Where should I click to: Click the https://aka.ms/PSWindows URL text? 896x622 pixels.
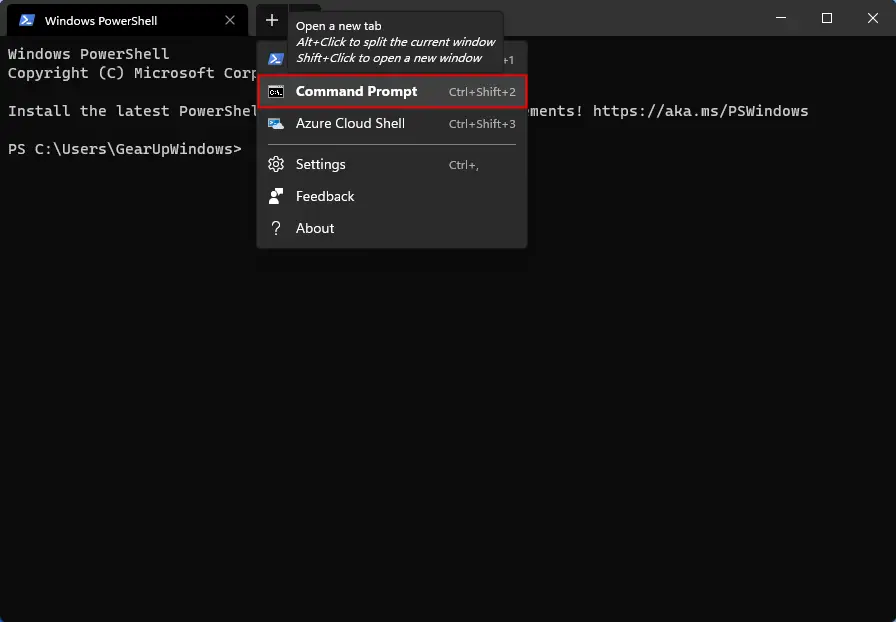[x=700, y=111]
